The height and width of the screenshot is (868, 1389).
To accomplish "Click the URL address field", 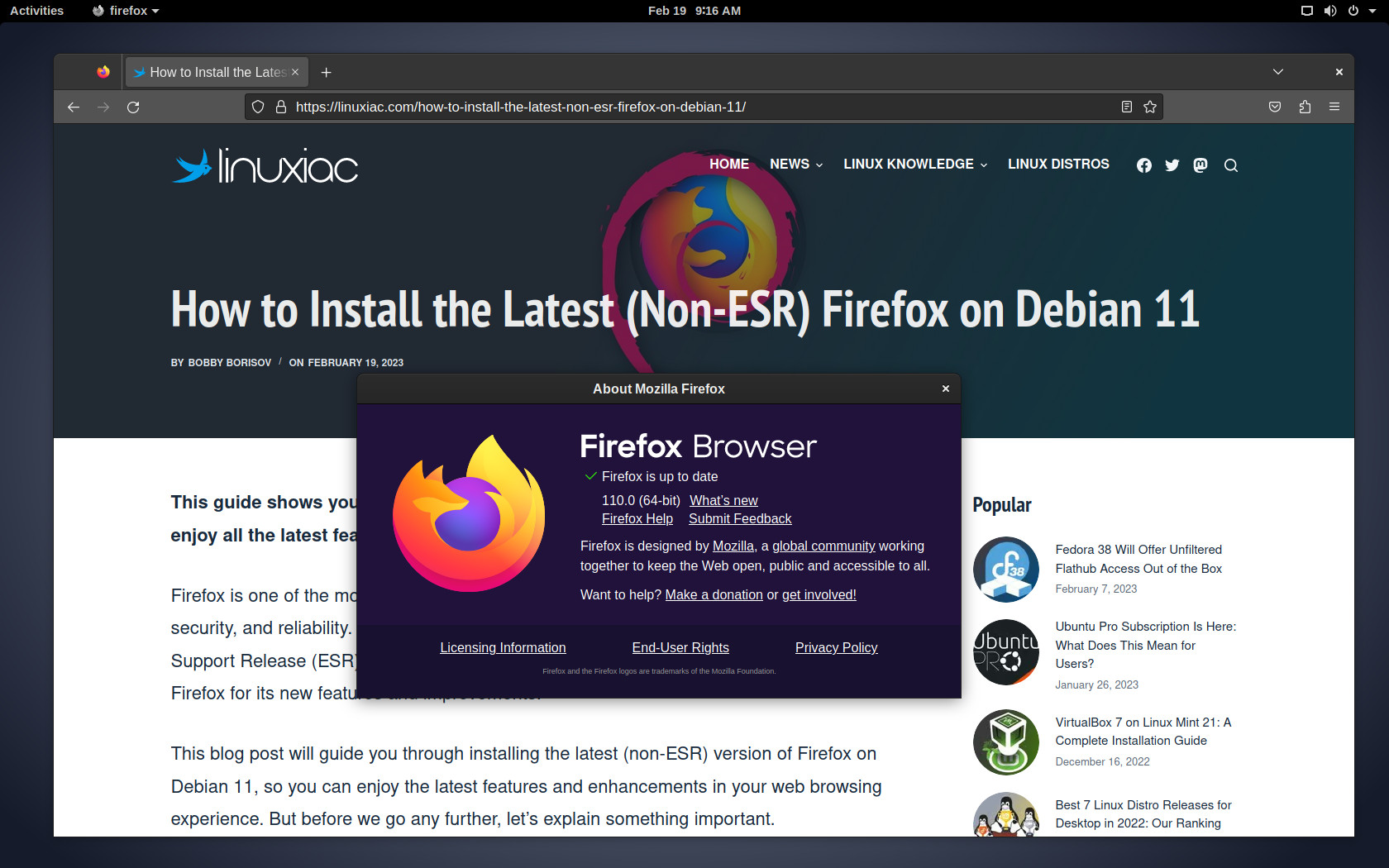I will 703,107.
